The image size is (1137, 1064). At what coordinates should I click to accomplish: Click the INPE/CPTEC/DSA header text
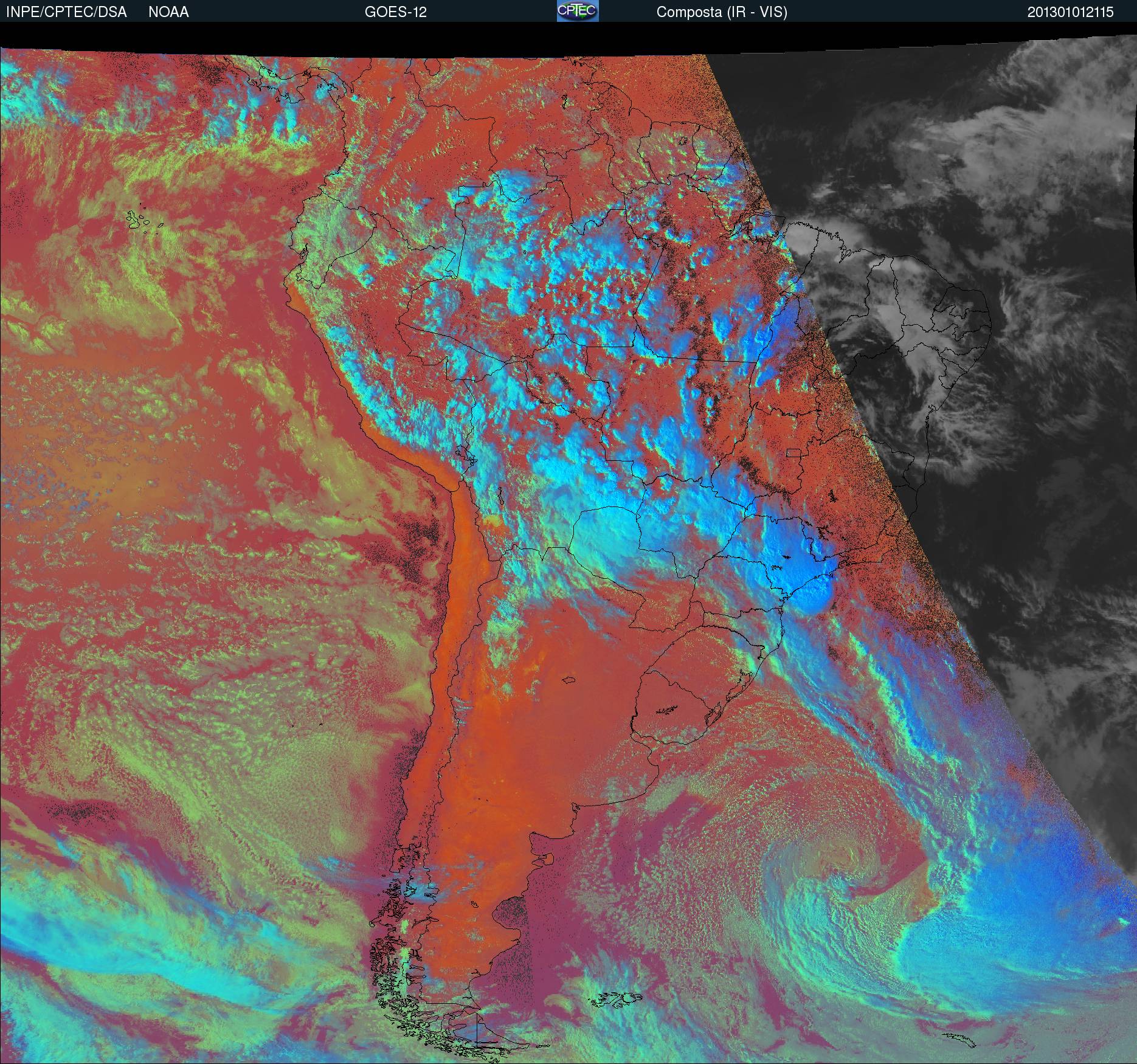tap(66, 12)
